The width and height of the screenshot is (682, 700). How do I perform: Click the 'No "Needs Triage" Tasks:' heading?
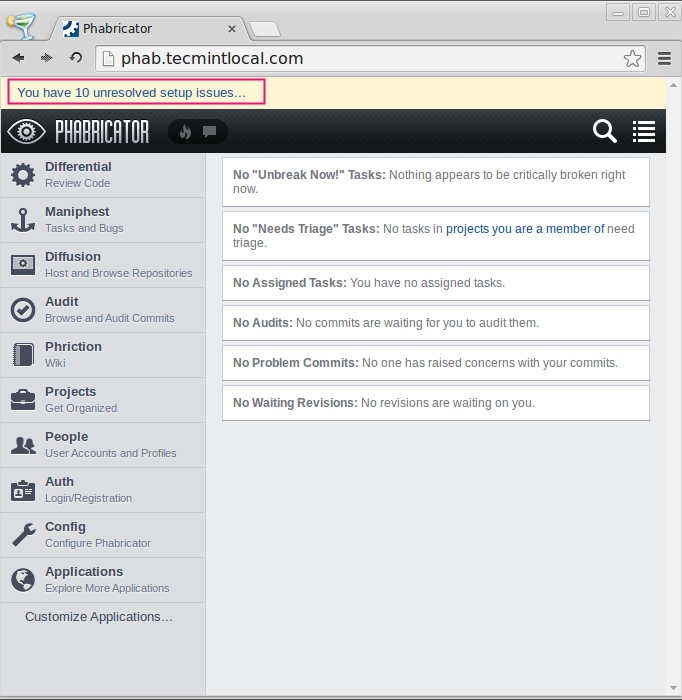tap(306, 229)
